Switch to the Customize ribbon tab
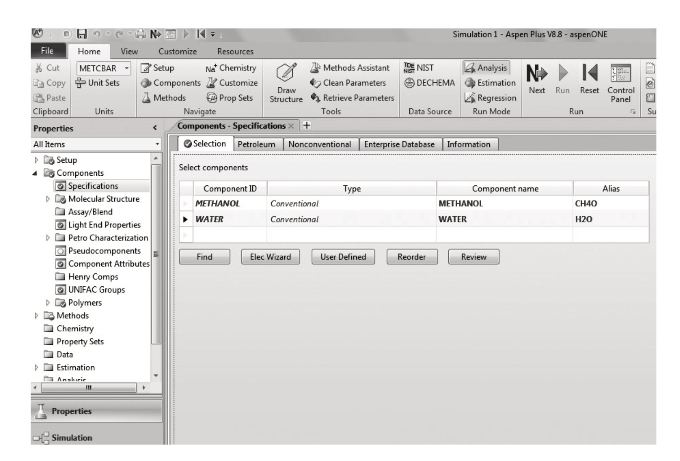680x461 pixels. click(177, 51)
